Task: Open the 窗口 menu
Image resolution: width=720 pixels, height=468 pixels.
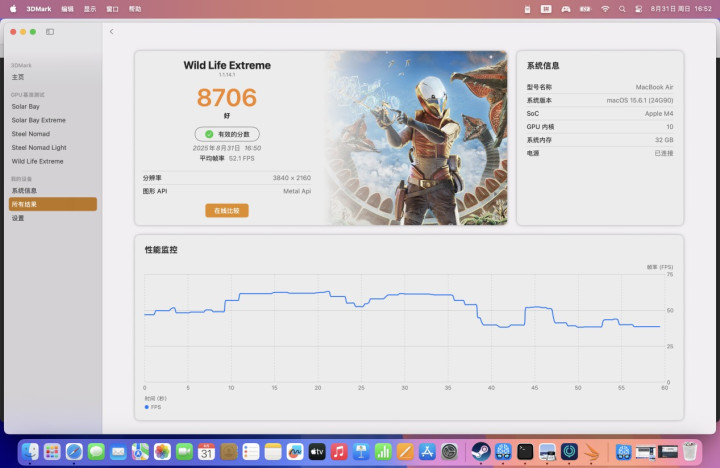Action: point(112,9)
